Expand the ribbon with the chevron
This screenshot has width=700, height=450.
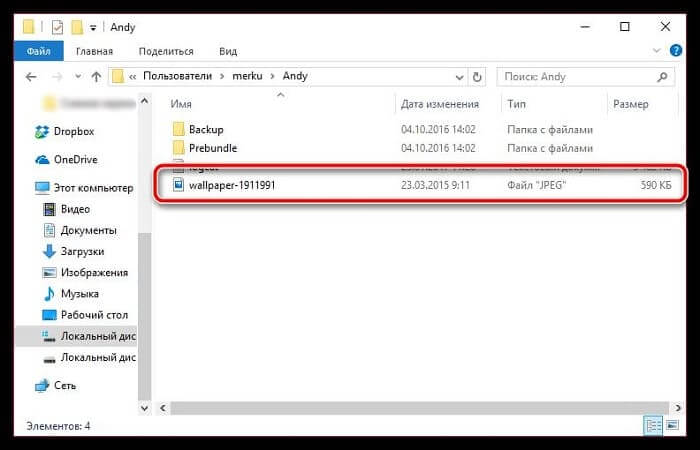tap(656, 51)
